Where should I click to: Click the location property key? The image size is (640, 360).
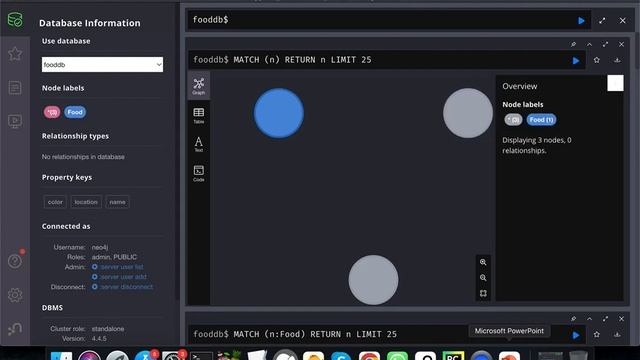pyautogui.click(x=86, y=202)
